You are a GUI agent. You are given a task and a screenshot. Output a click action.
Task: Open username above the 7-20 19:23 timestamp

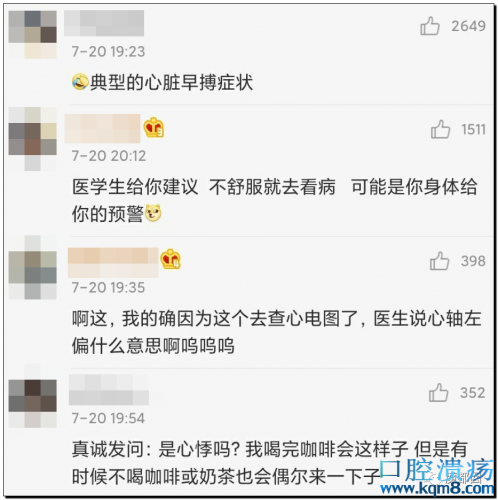pos(104,23)
